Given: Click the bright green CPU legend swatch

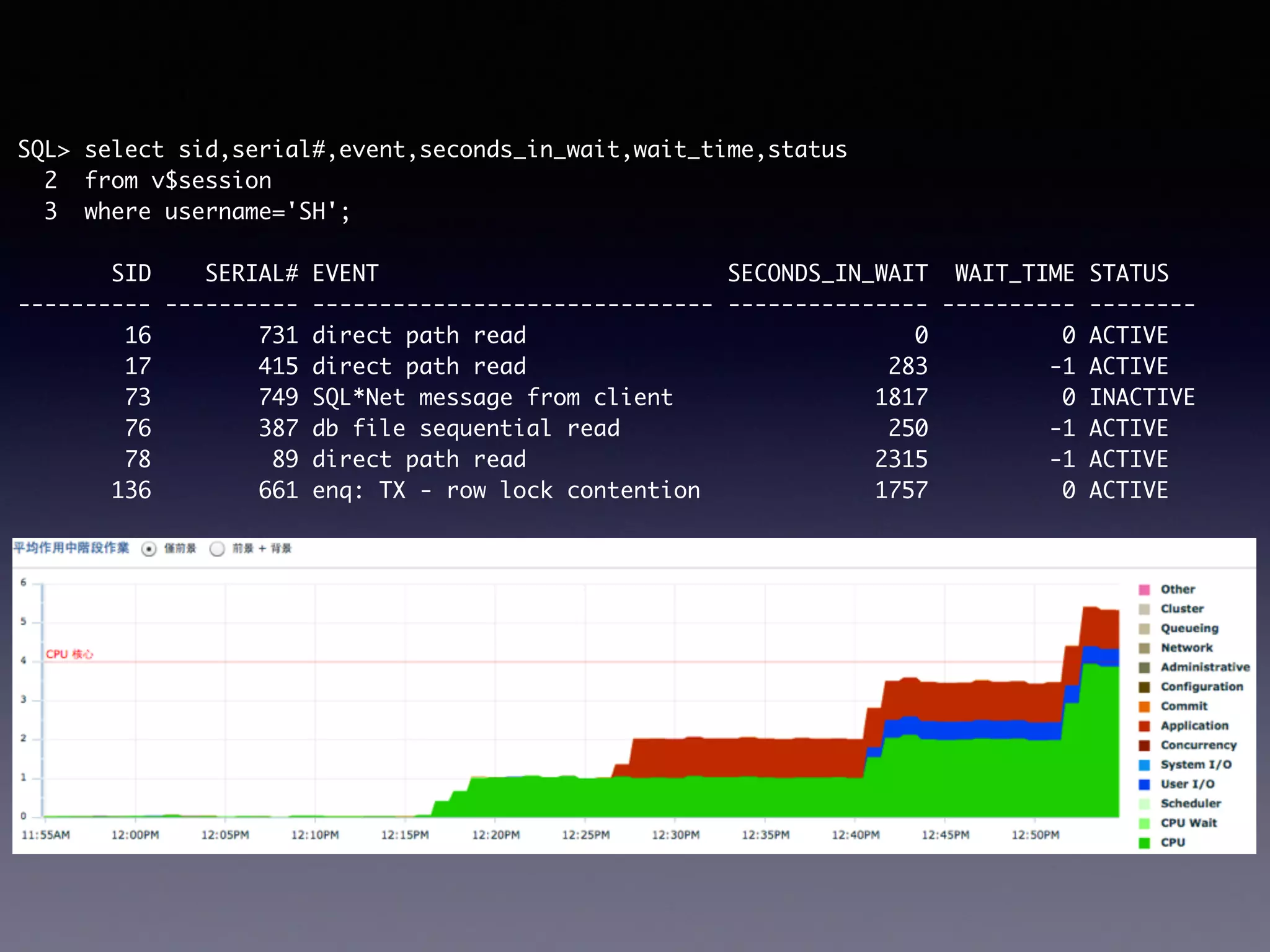Looking at the screenshot, I should point(1144,843).
